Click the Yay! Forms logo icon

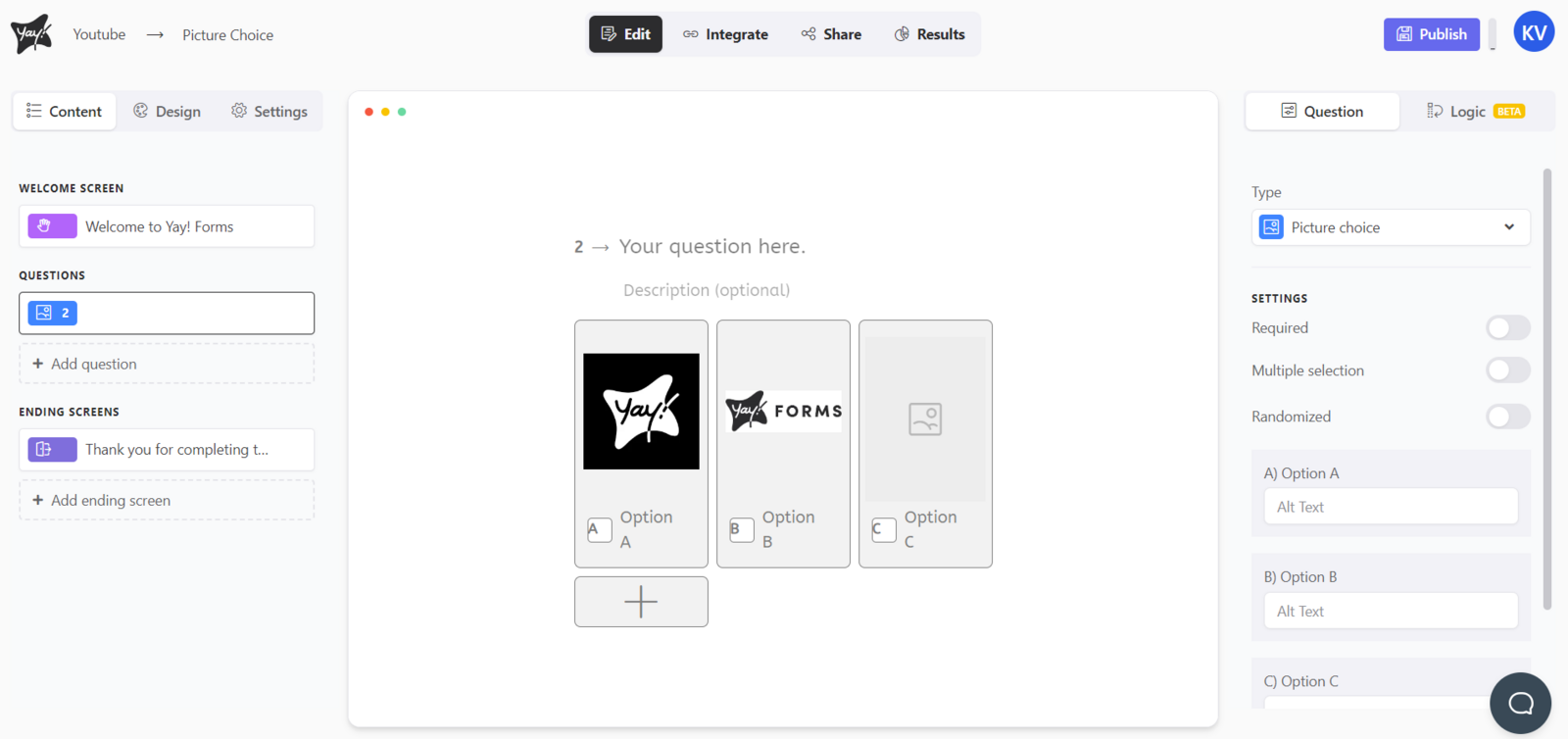[x=31, y=34]
